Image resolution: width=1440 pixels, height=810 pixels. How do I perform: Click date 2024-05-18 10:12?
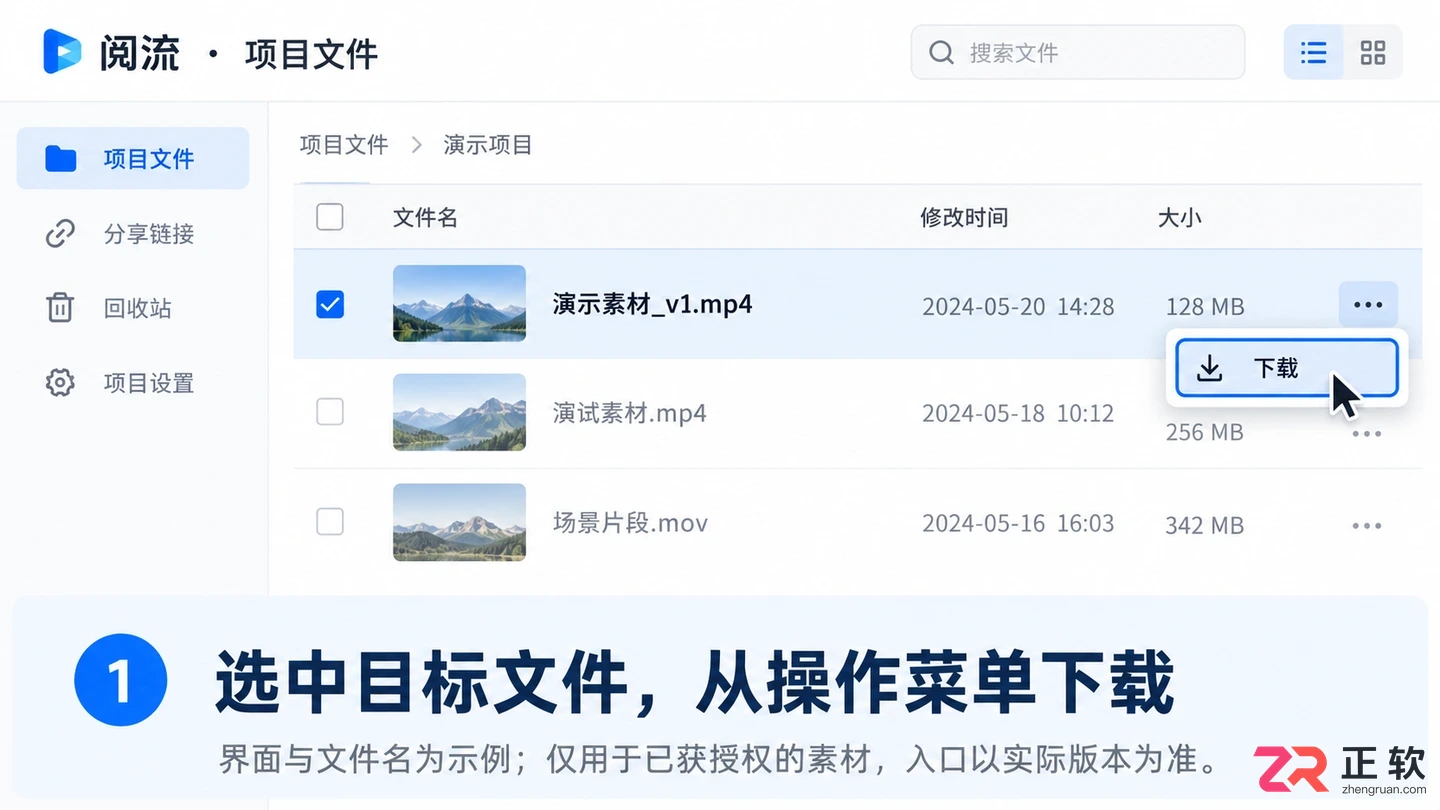click(x=1018, y=413)
